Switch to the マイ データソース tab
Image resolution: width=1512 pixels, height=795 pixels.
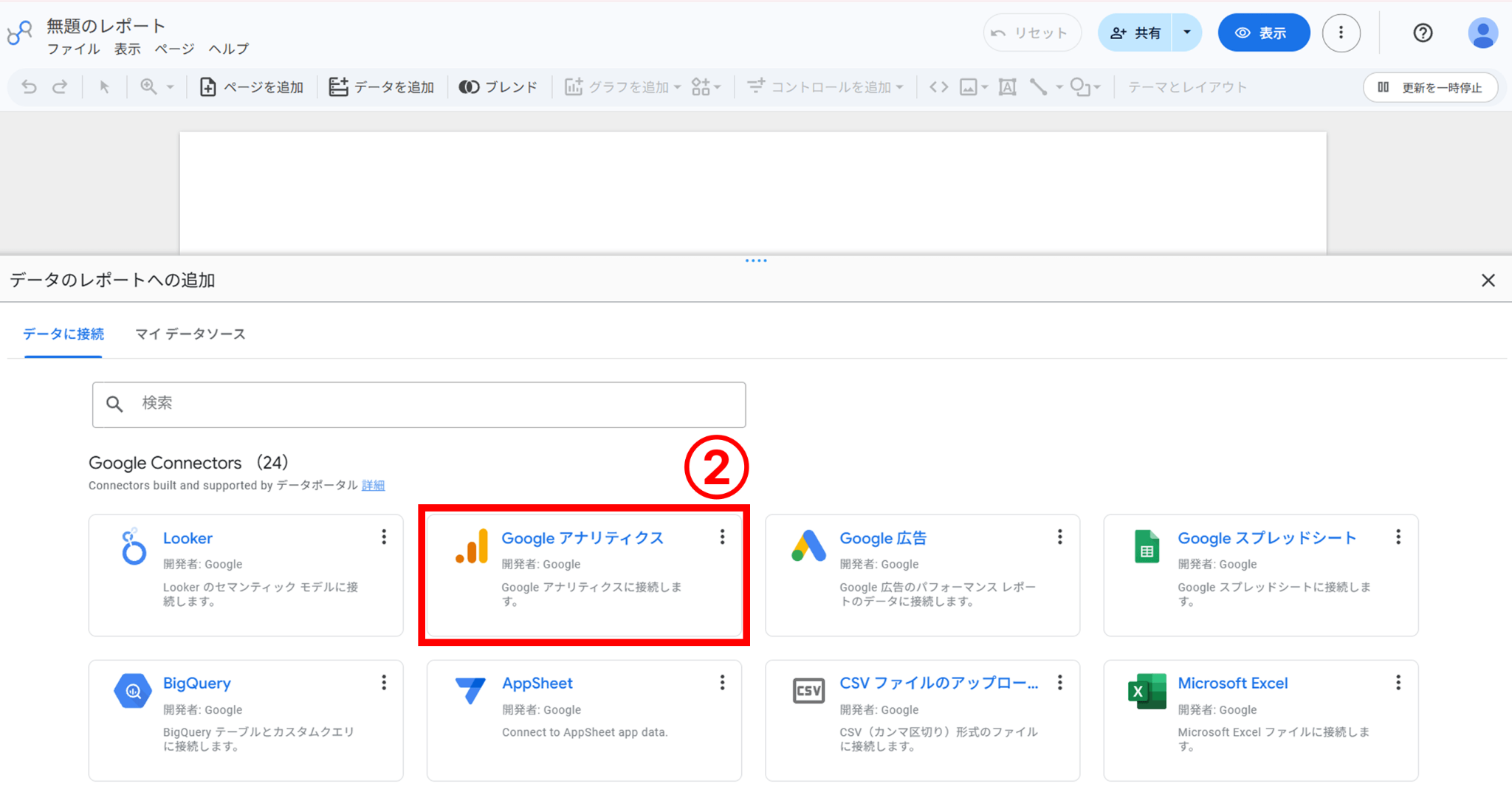pyautogui.click(x=190, y=334)
